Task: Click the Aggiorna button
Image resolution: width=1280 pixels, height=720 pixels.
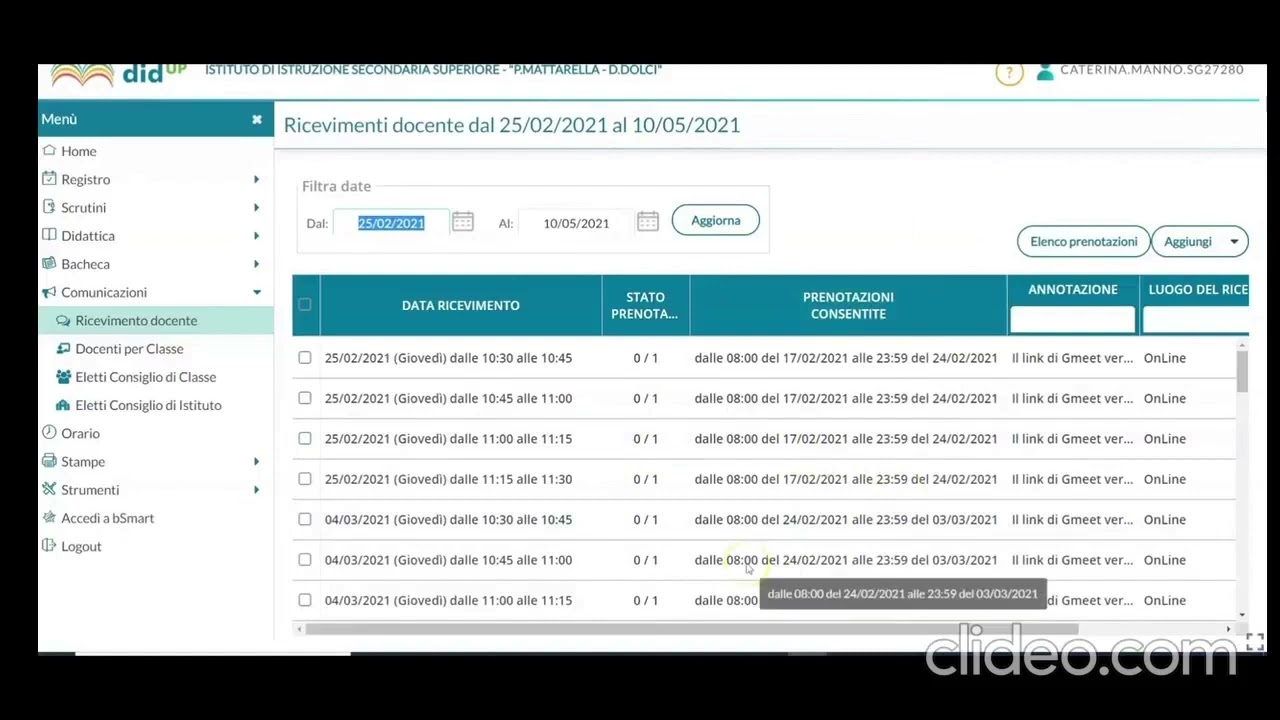Action: tap(716, 220)
